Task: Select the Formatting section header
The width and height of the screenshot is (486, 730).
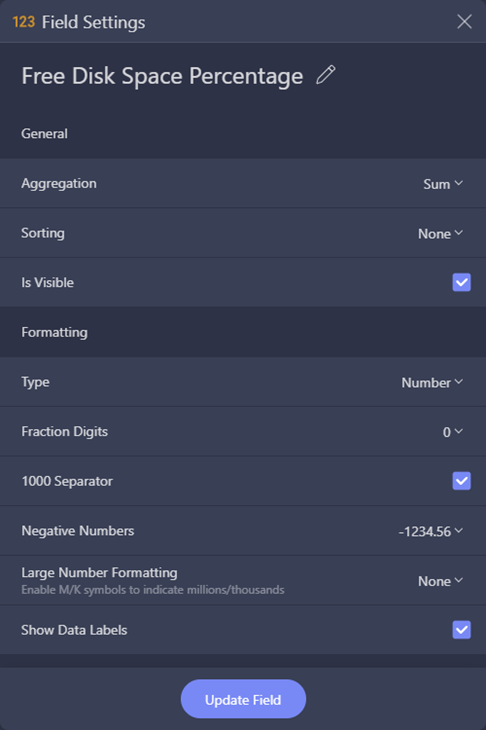Action: [54, 332]
